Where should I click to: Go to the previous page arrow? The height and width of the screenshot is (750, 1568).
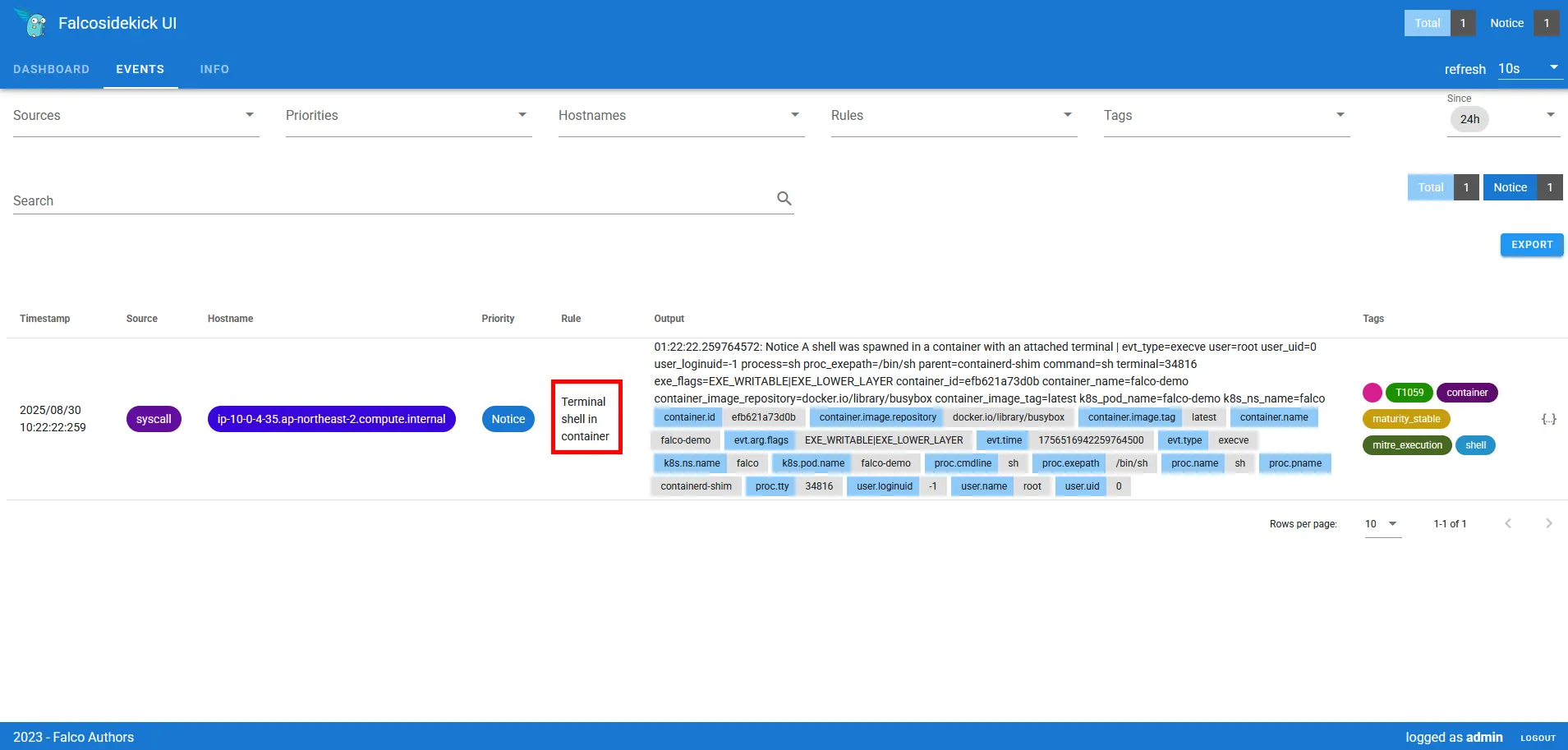point(1508,523)
